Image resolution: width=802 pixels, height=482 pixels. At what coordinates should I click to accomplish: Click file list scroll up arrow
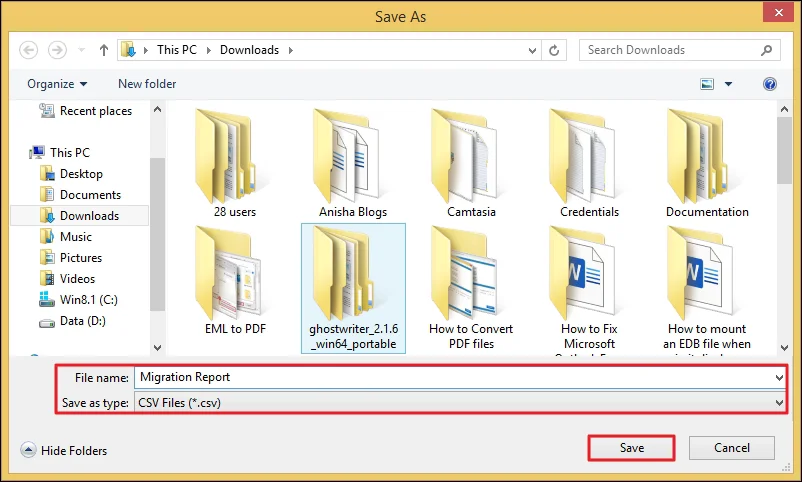pyautogui.click(x=784, y=109)
